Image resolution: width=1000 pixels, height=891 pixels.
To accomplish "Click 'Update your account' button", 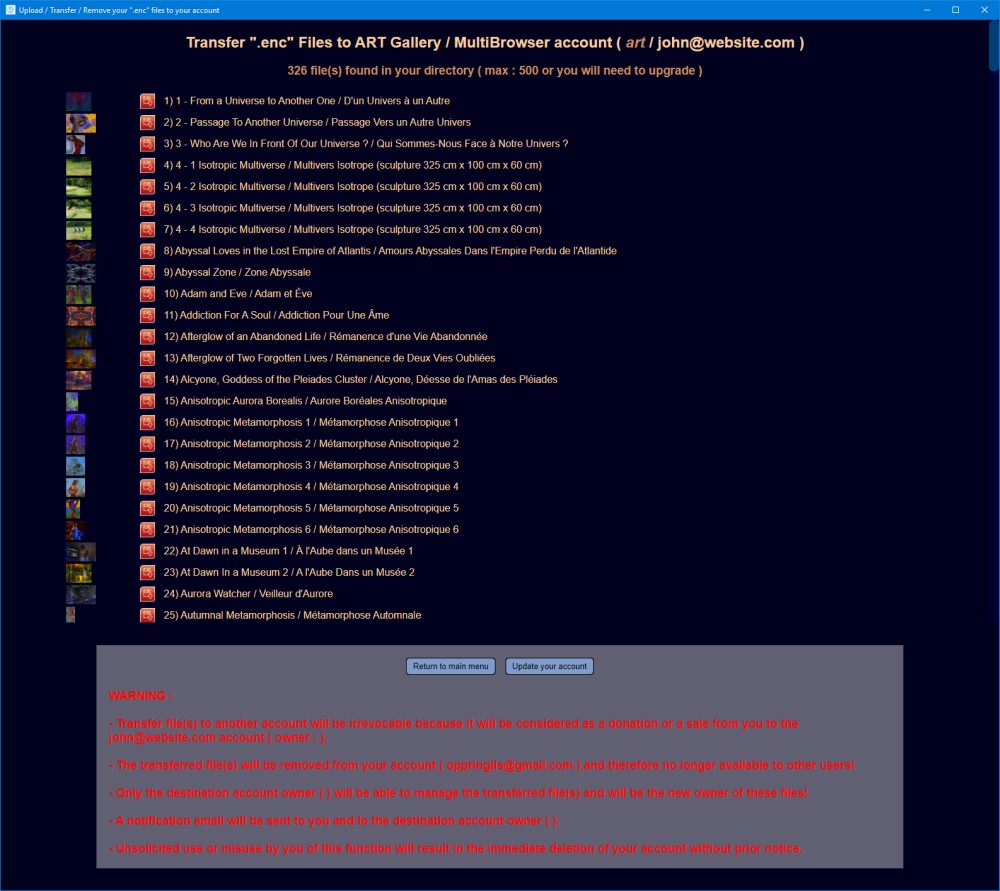I will point(549,666).
